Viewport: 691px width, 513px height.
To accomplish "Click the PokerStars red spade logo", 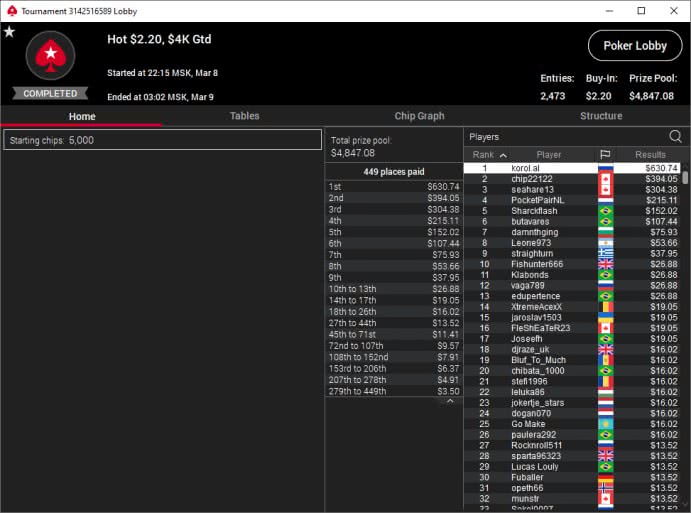I will [50, 58].
